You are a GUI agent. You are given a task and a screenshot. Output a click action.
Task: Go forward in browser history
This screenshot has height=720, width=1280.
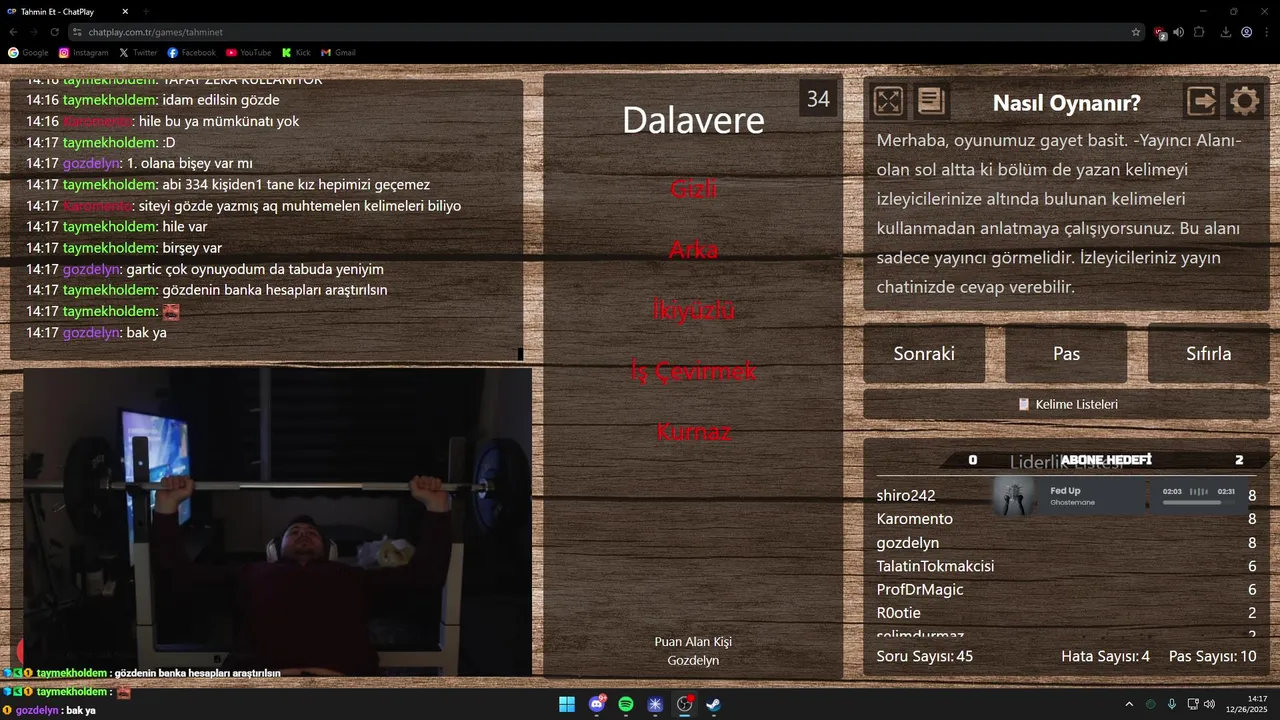point(33,32)
